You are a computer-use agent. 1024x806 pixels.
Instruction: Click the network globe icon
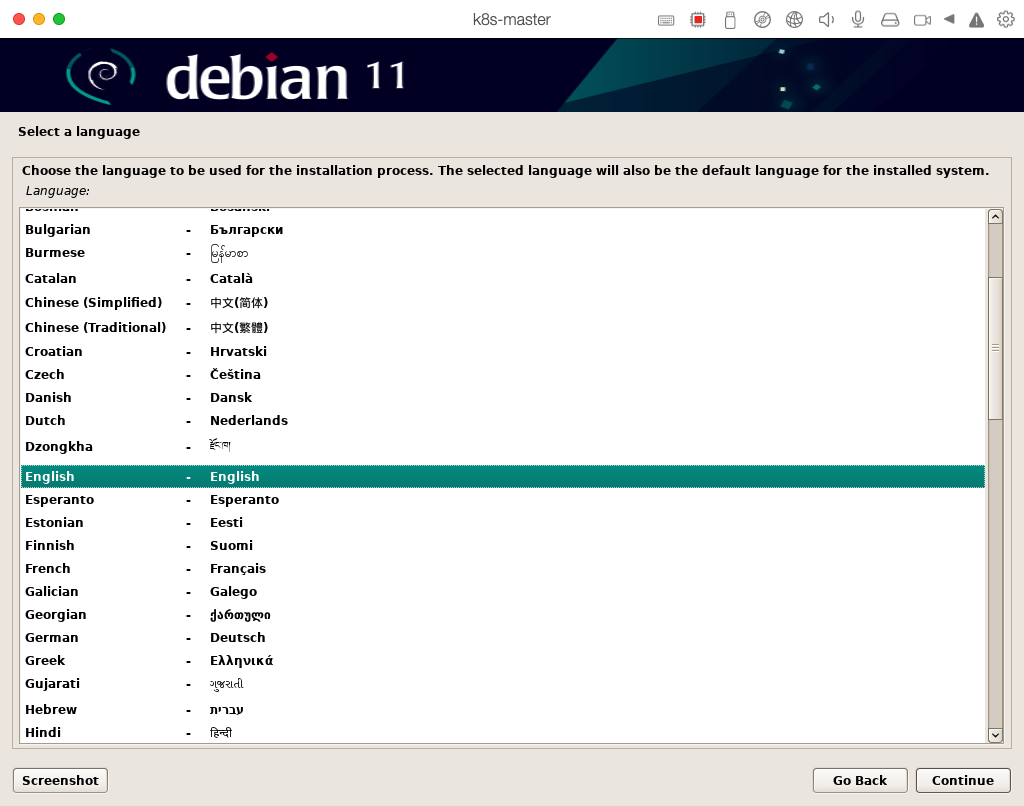[794, 20]
